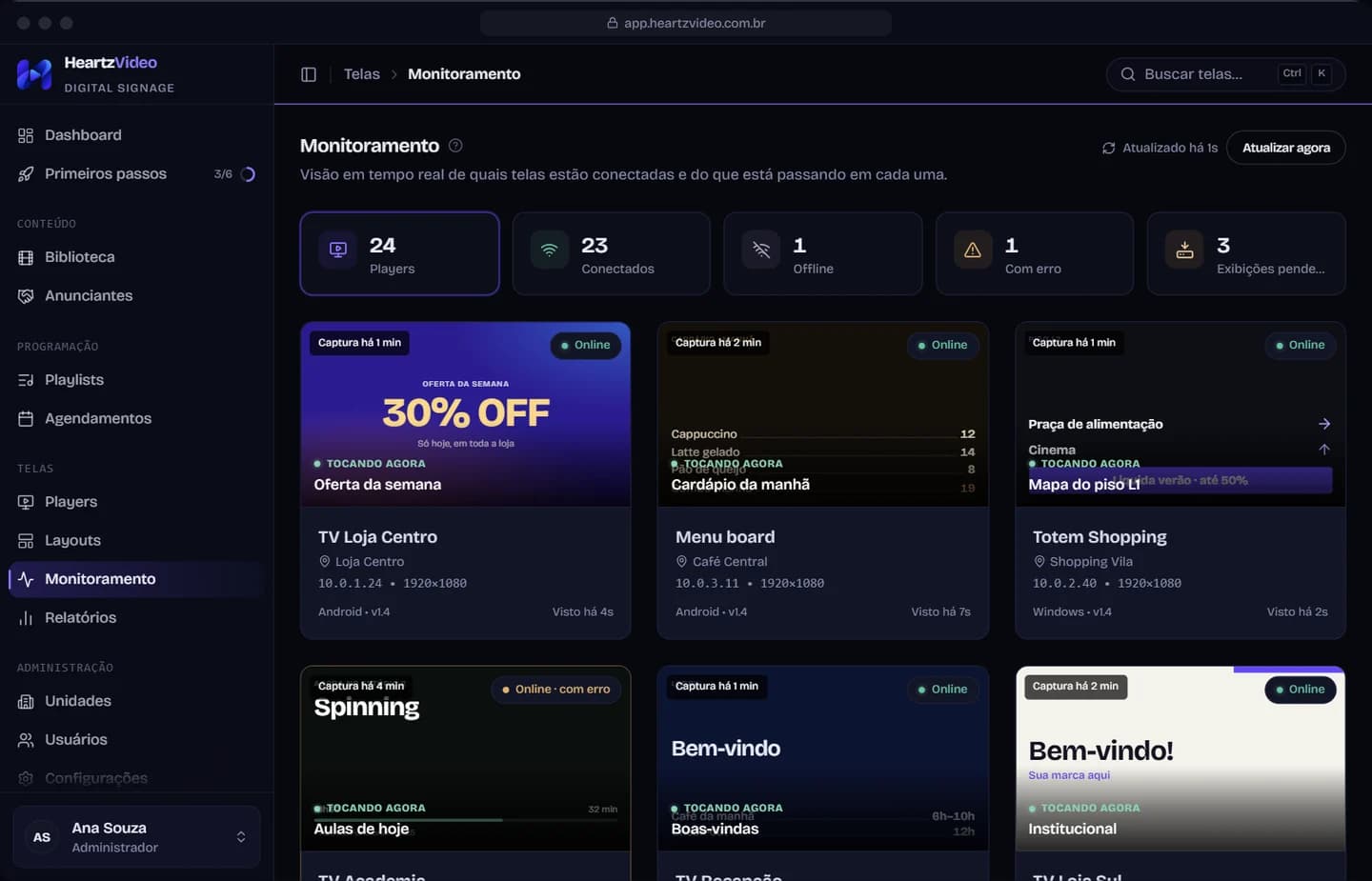Filter by 1 Com erro card

click(1035, 253)
